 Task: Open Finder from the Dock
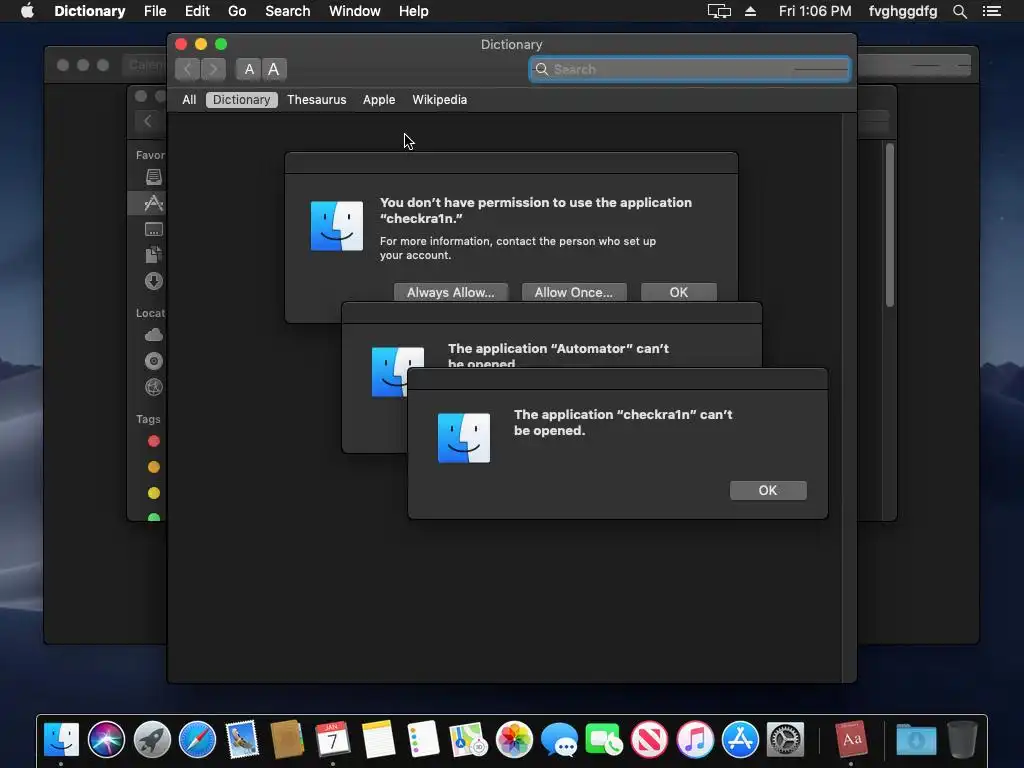(61, 739)
